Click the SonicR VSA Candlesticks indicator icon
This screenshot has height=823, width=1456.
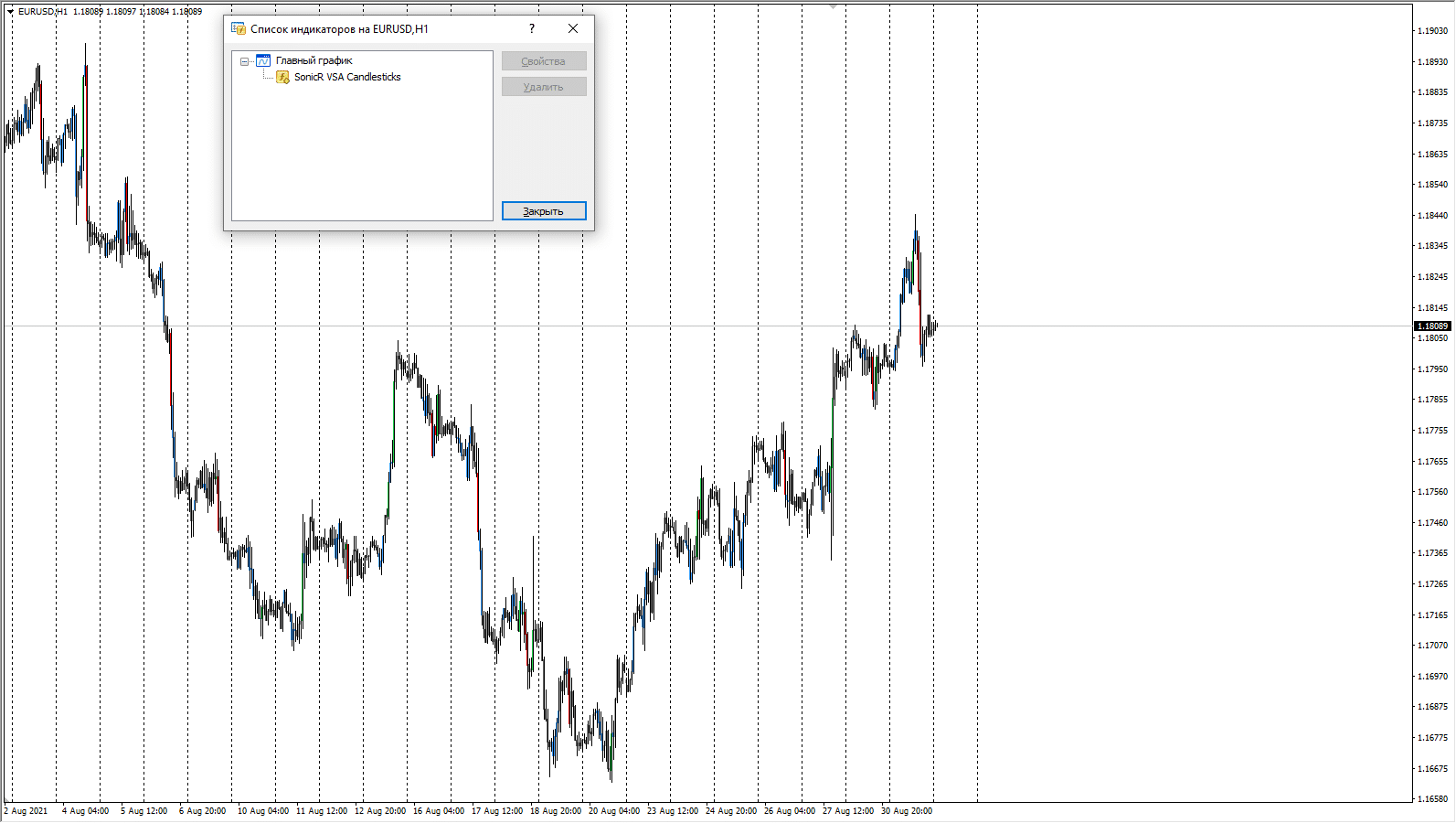click(x=283, y=78)
